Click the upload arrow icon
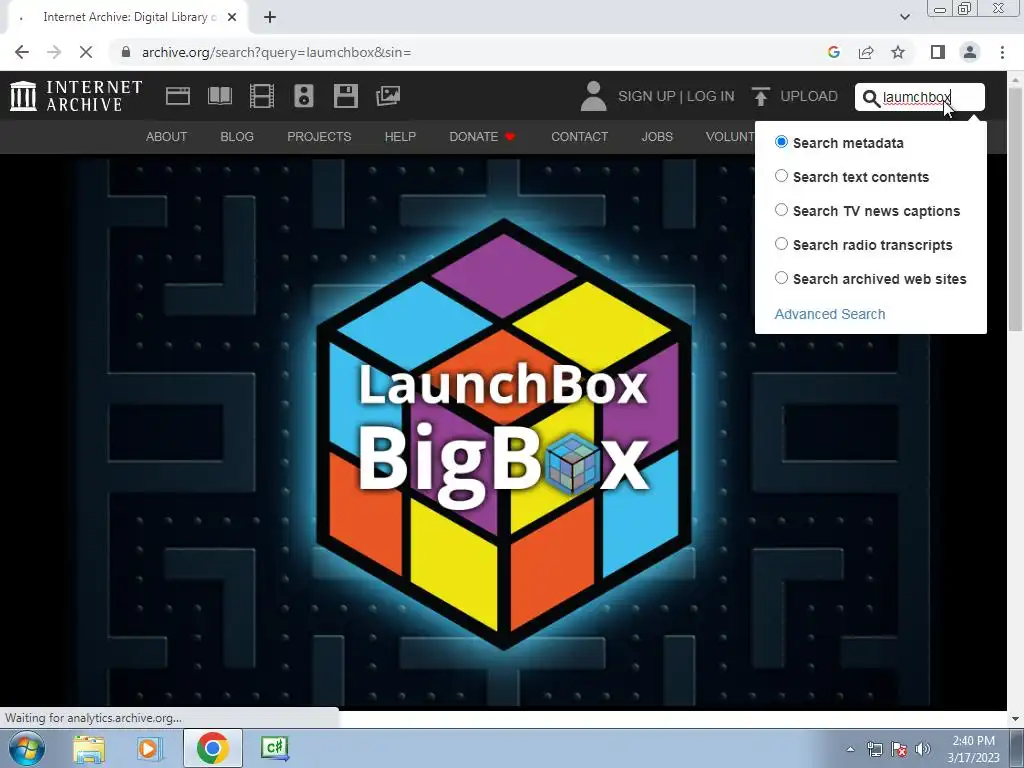Image resolution: width=1024 pixels, height=768 pixels. (x=760, y=96)
